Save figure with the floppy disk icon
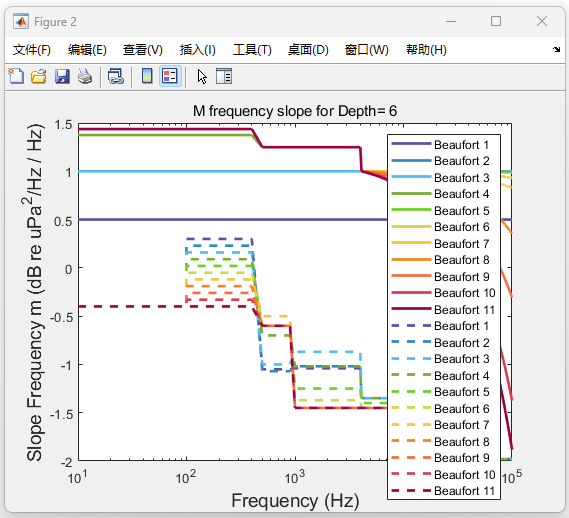 pos(62,77)
